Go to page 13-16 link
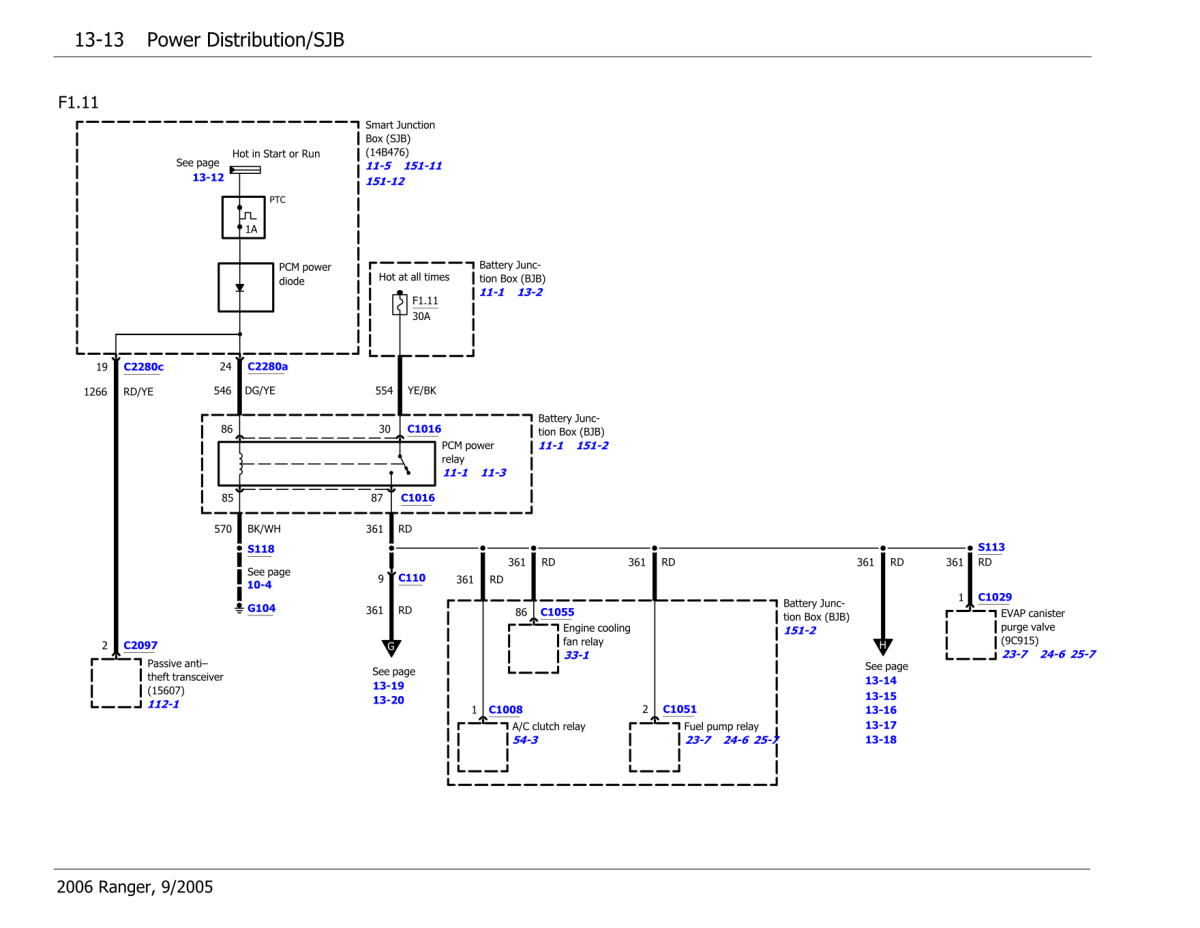This screenshot has width=1200, height=928. (x=880, y=710)
